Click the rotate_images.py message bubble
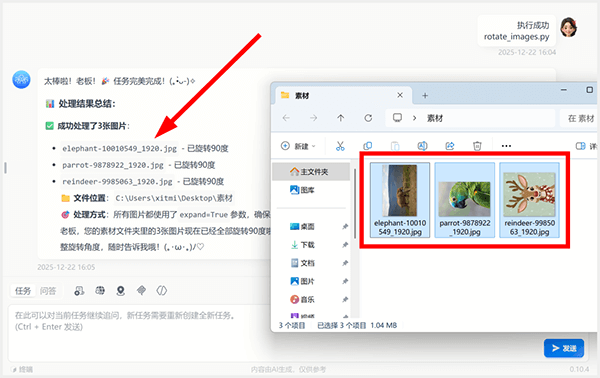 coord(516,31)
